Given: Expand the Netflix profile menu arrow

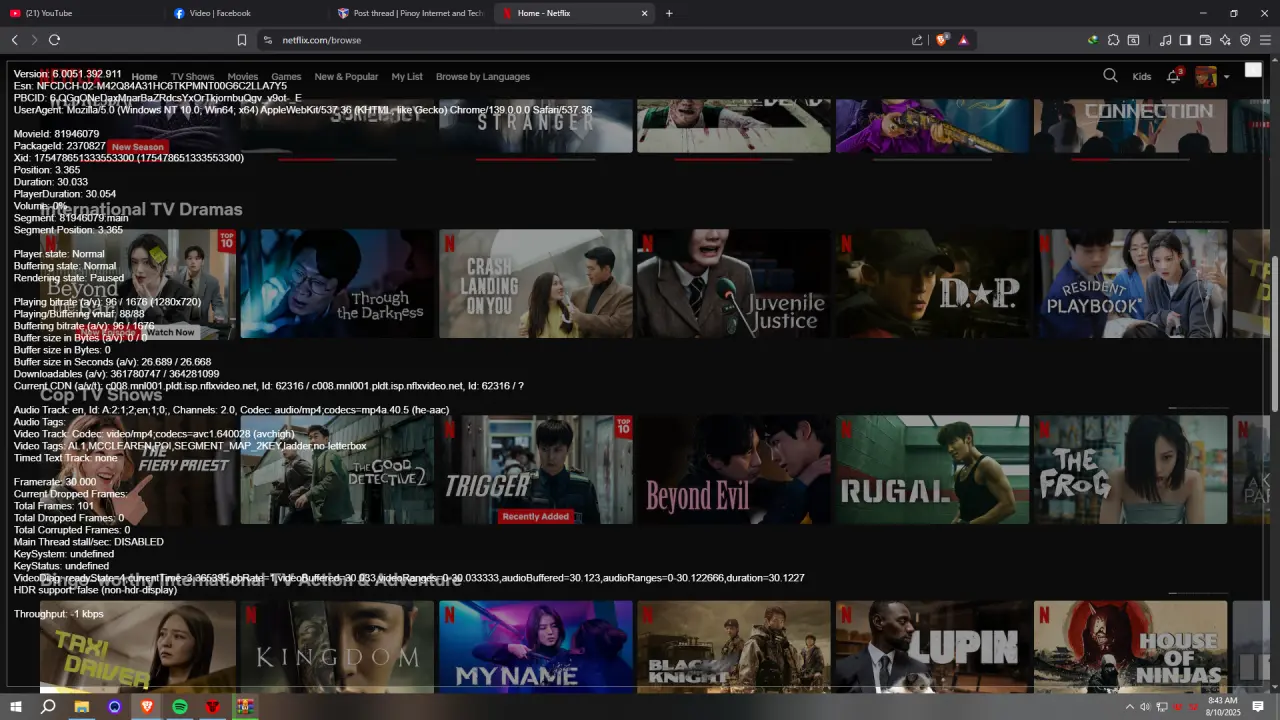Looking at the screenshot, I should (1227, 77).
